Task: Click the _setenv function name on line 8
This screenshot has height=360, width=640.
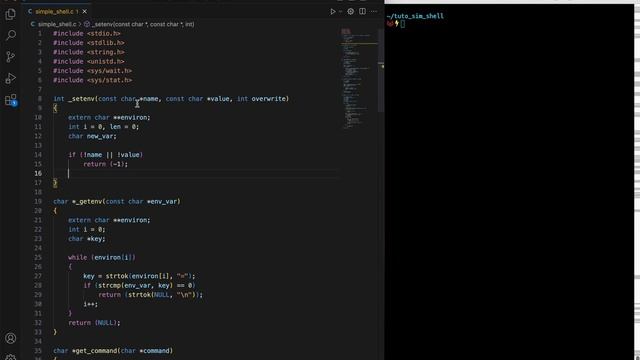Action: [81, 99]
